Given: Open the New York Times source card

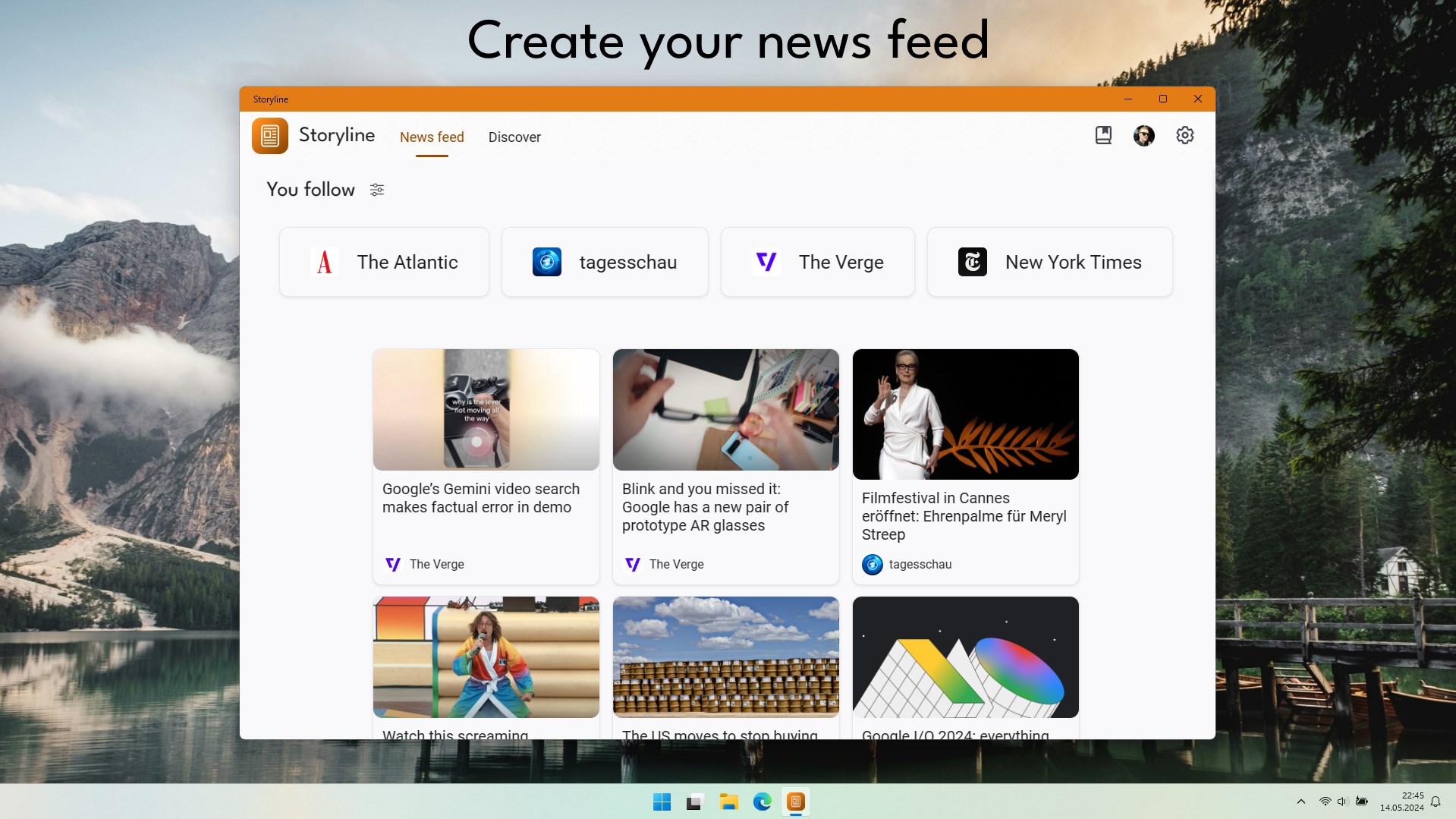Looking at the screenshot, I should 1050,262.
